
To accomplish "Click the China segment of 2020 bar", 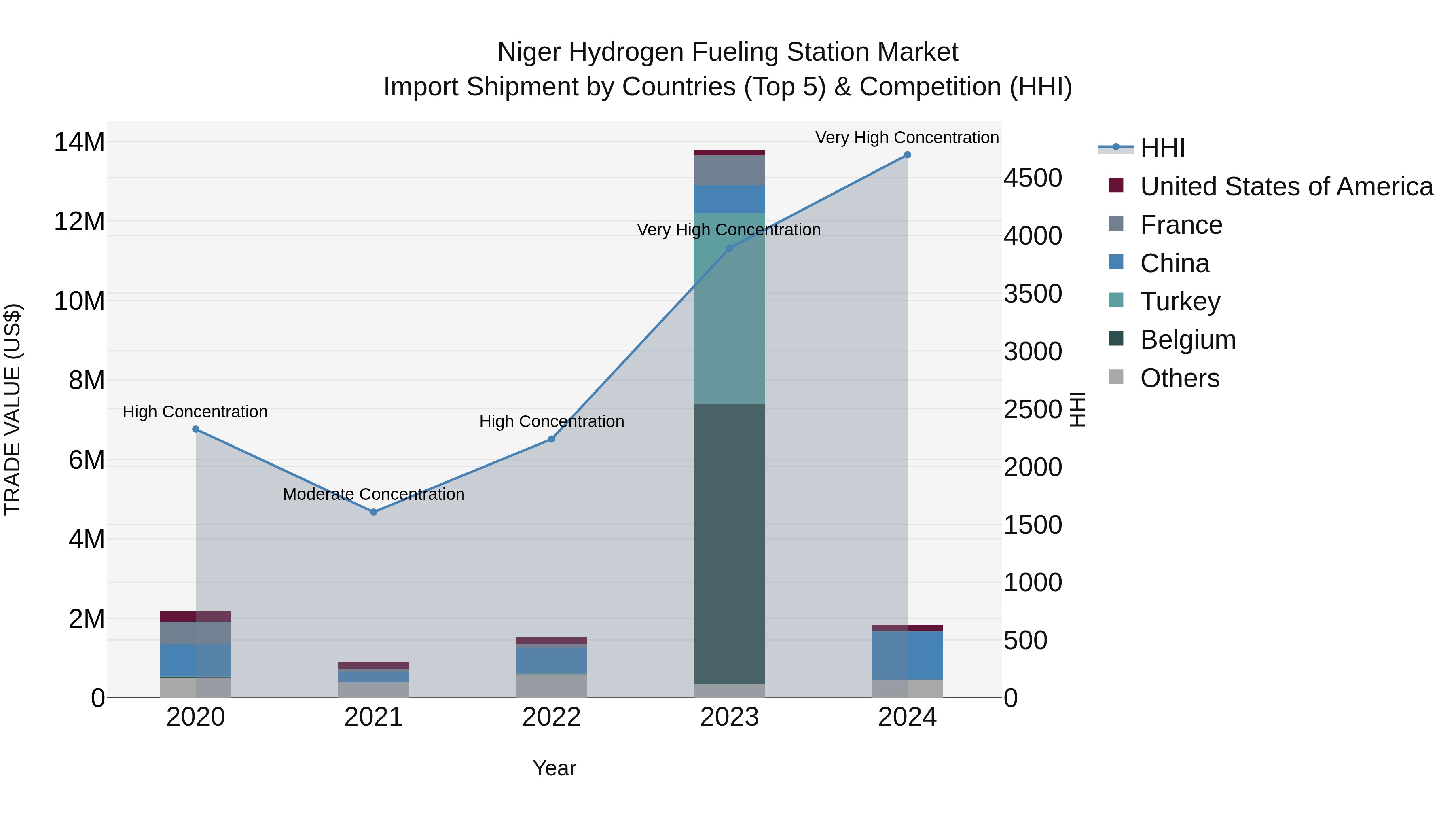I will (x=196, y=660).
